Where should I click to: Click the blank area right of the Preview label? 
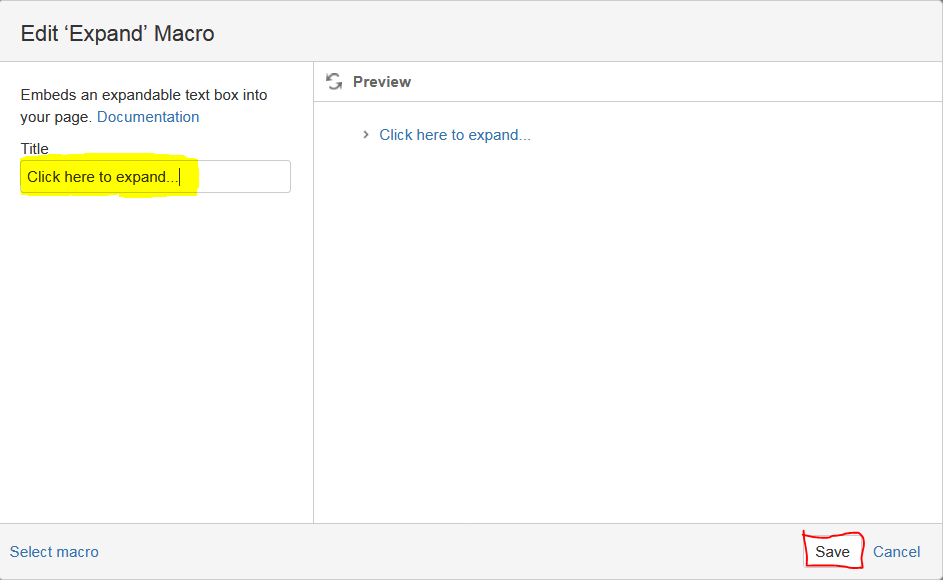click(674, 82)
